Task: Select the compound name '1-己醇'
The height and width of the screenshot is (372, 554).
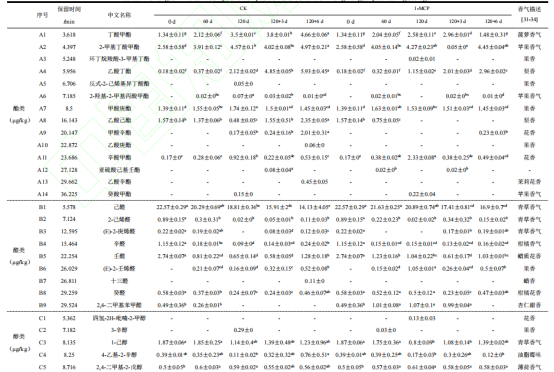Action: pyautogui.click(x=119, y=343)
